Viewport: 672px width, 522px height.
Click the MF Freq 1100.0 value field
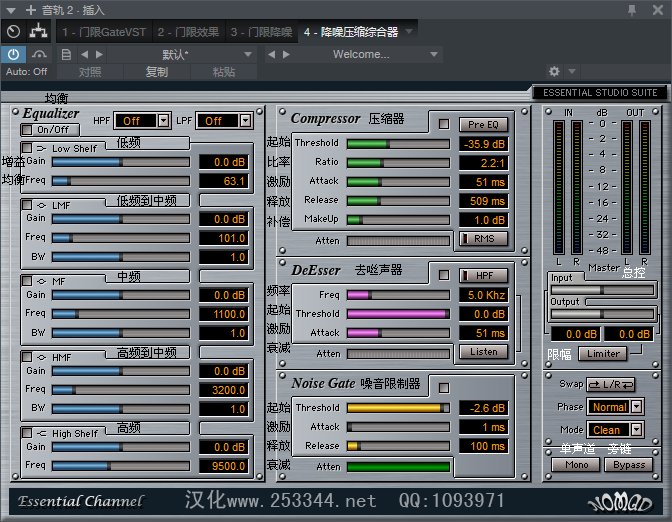224,314
